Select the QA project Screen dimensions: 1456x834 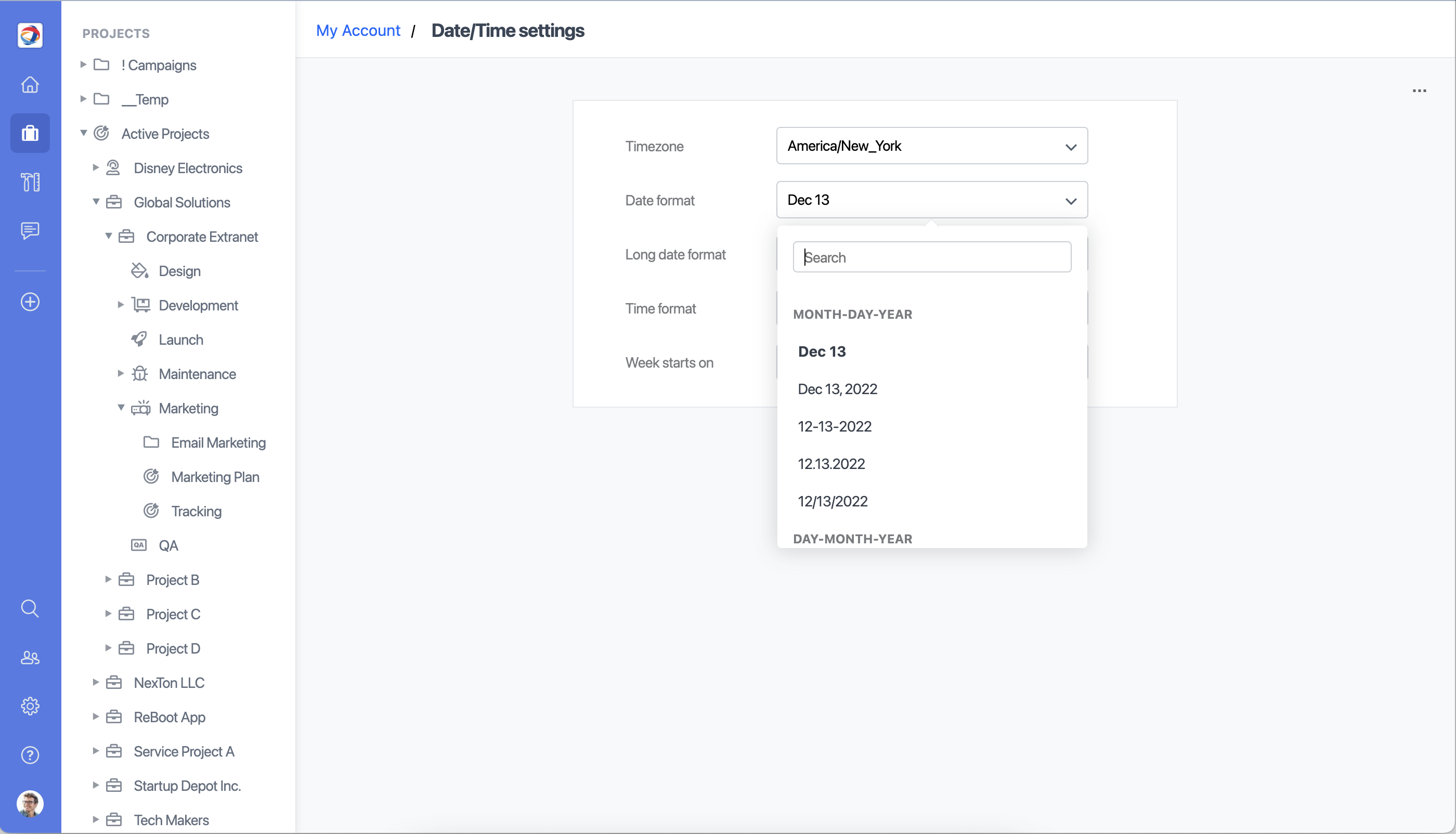click(168, 545)
